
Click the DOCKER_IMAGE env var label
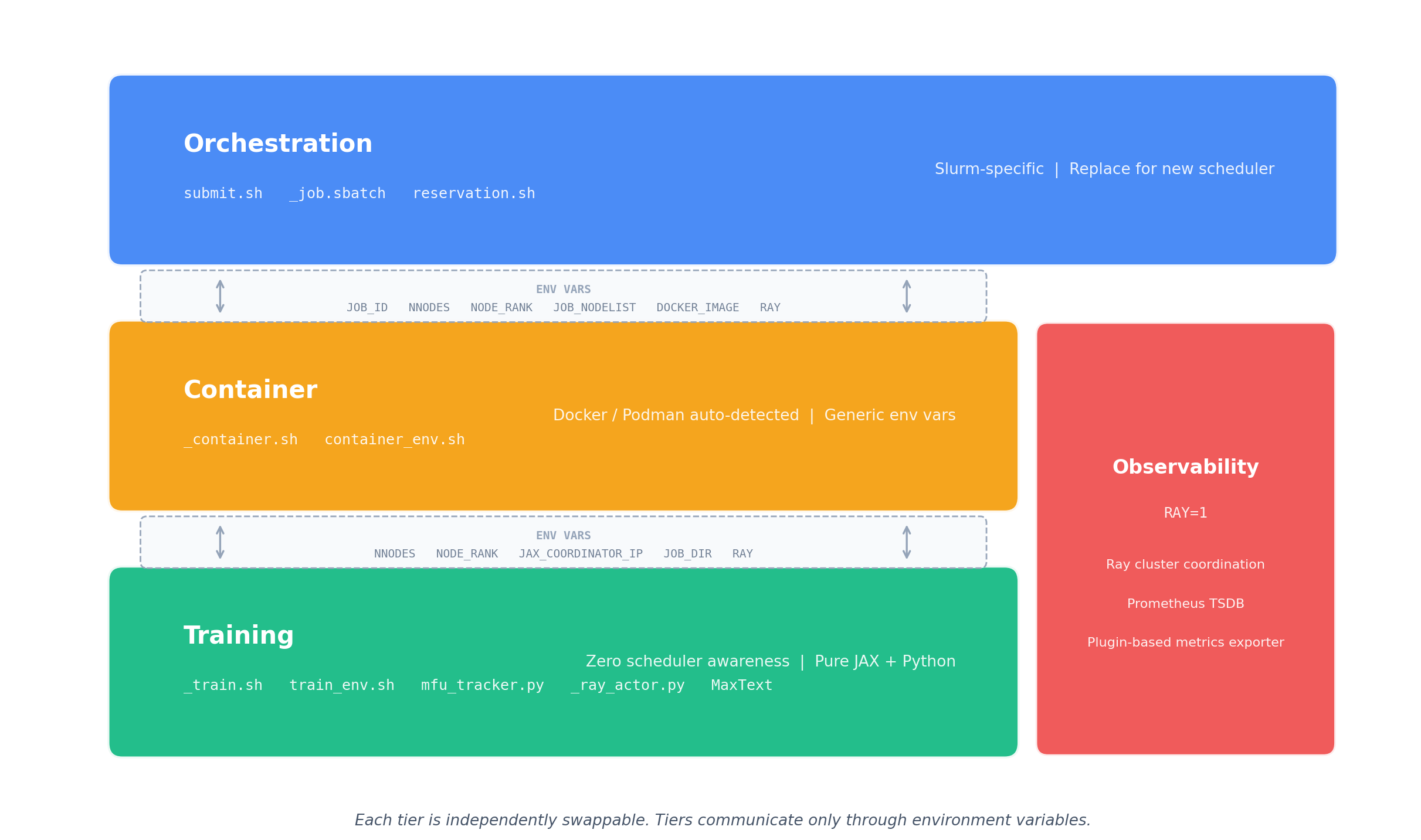pyautogui.click(x=697, y=308)
